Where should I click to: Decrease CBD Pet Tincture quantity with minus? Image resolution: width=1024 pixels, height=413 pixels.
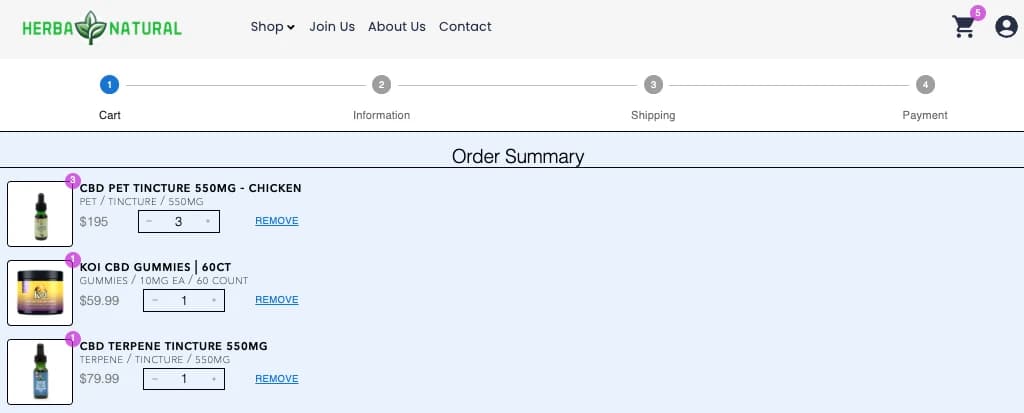pos(150,221)
